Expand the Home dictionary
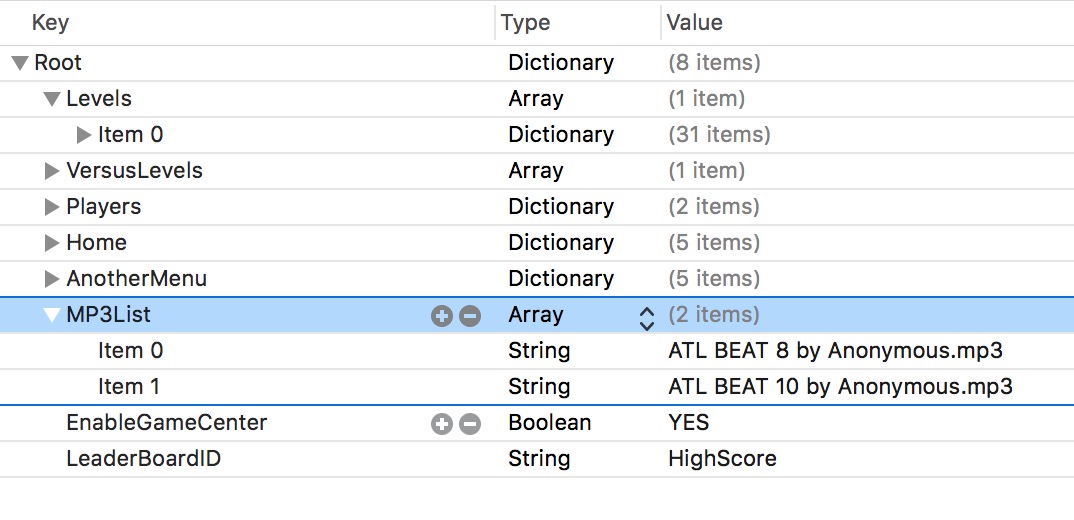Viewport: 1074px width, 520px height. pyautogui.click(x=52, y=243)
